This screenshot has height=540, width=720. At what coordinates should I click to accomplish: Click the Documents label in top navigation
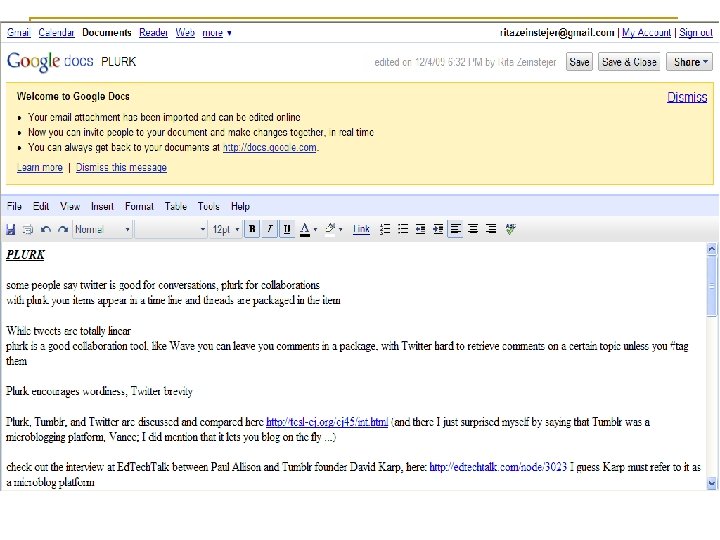[x=107, y=33]
